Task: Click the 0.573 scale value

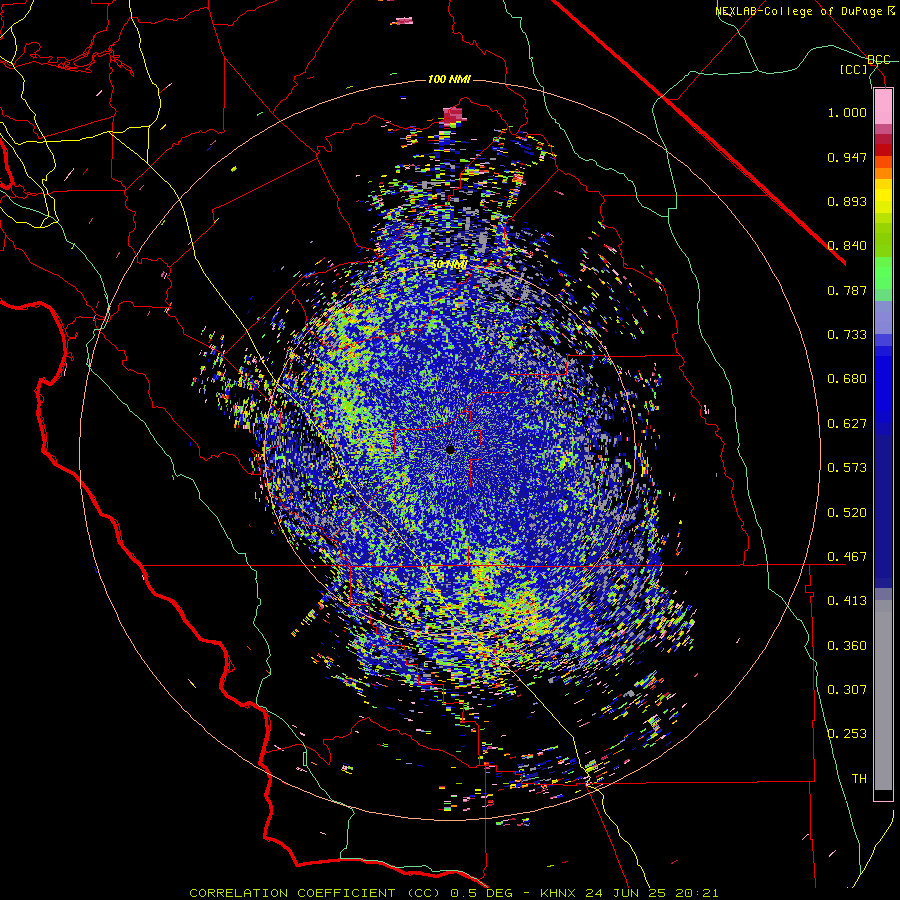Action: point(847,468)
